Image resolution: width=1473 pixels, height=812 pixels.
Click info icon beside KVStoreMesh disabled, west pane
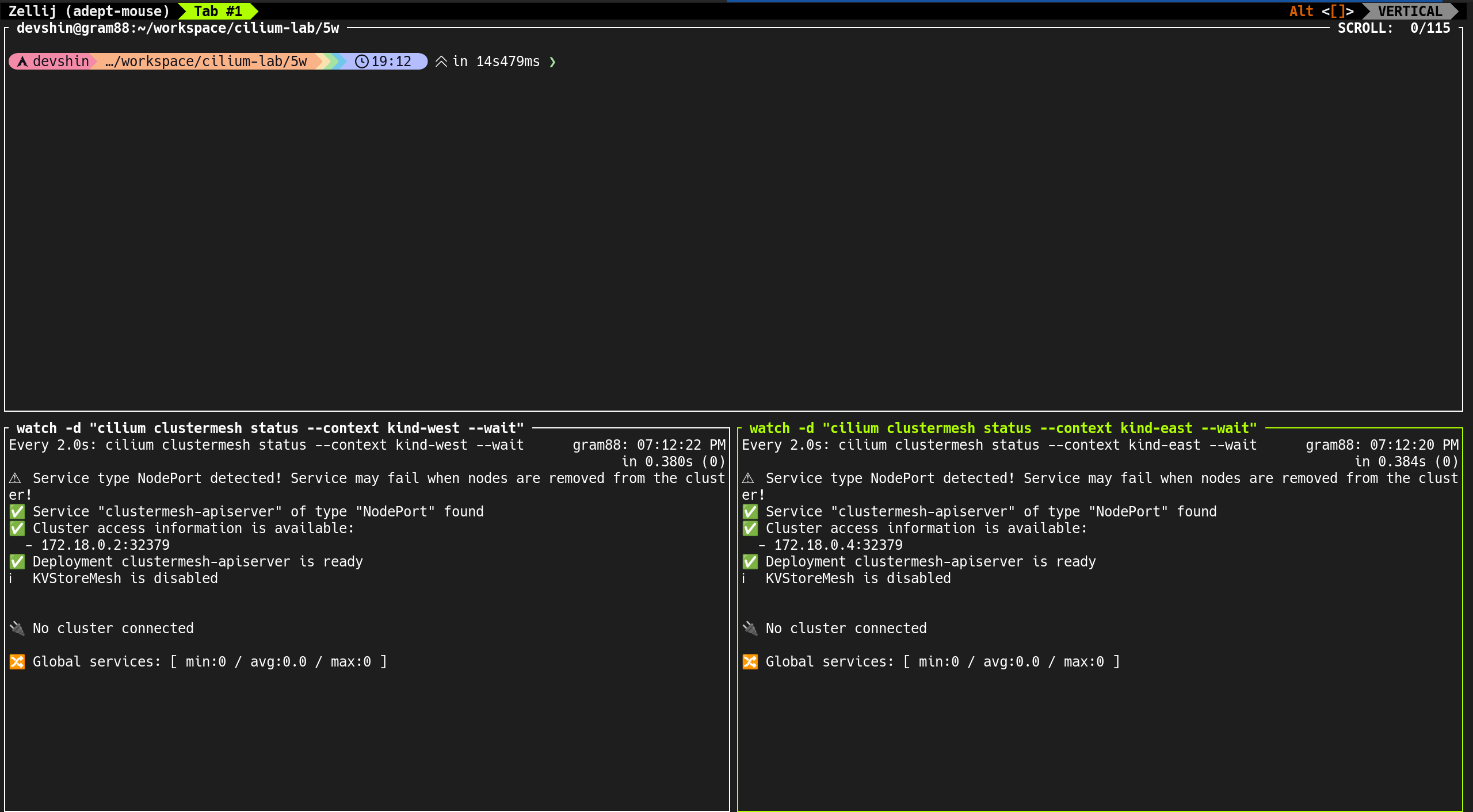point(11,578)
